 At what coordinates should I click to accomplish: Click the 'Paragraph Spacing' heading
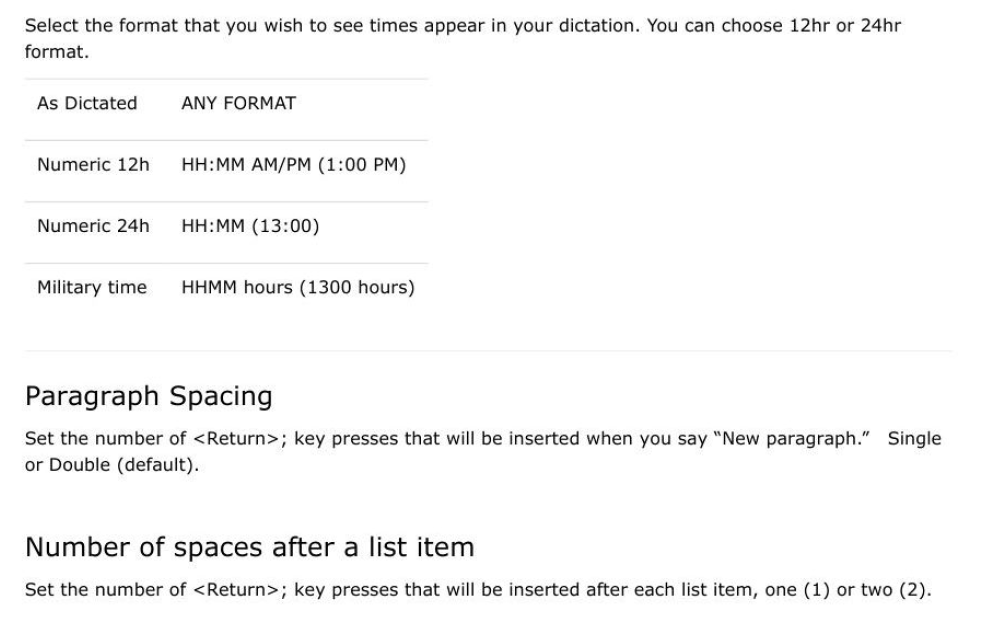pyautogui.click(x=149, y=397)
